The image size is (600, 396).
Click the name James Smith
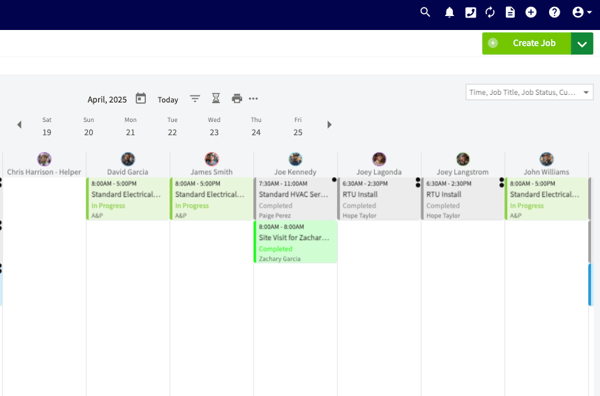(212, 172)
